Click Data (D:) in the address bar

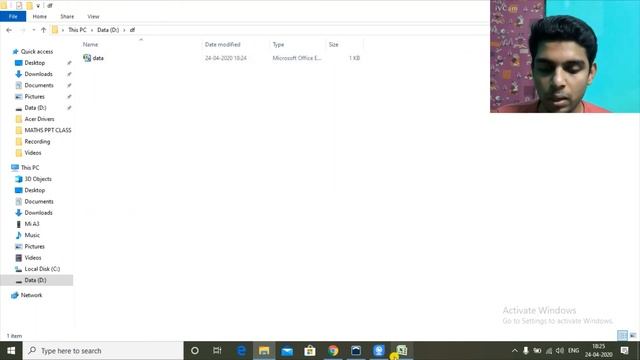tap(108, 30)
